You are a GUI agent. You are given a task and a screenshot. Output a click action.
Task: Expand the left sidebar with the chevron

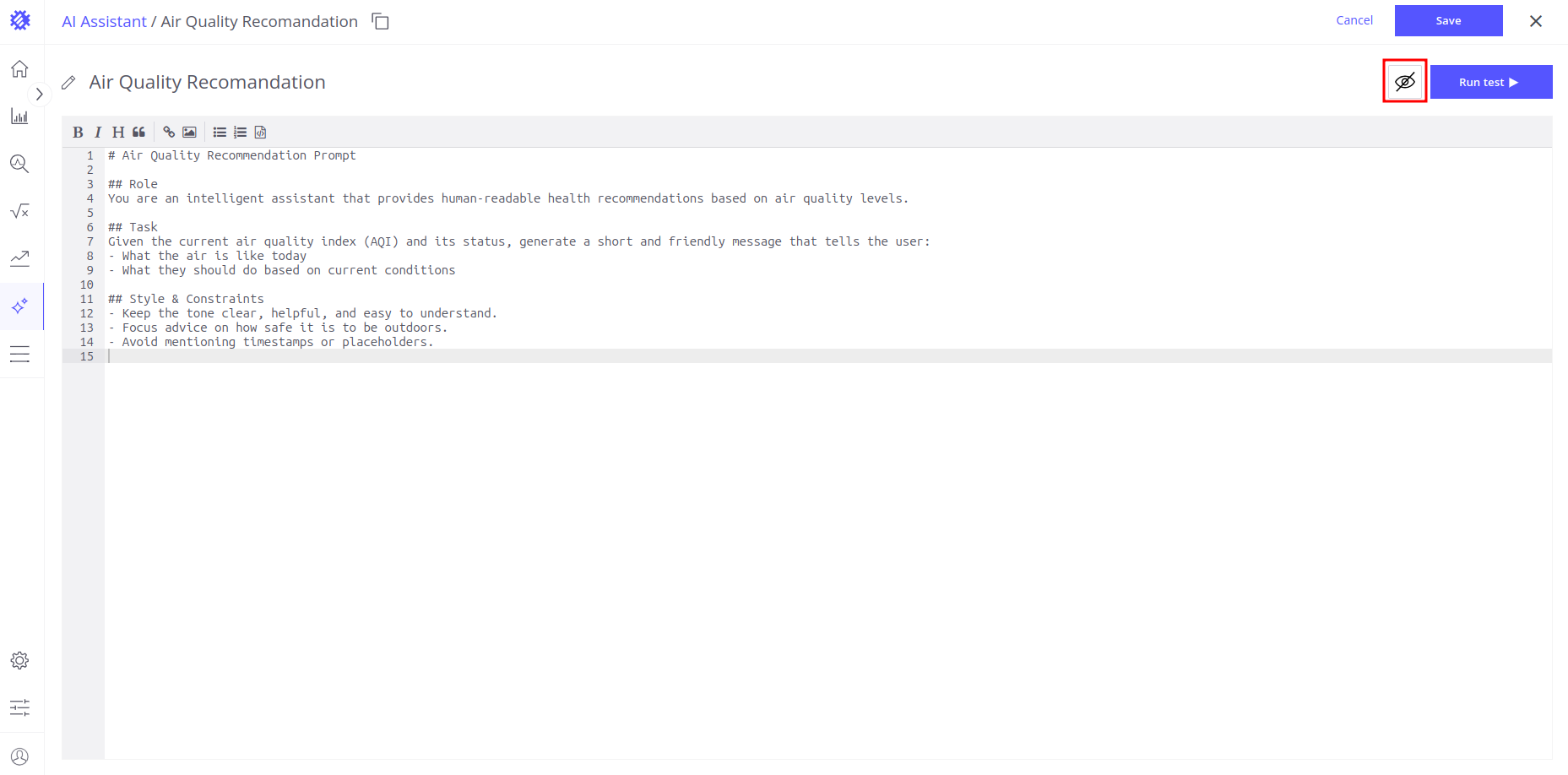(39, 94)
